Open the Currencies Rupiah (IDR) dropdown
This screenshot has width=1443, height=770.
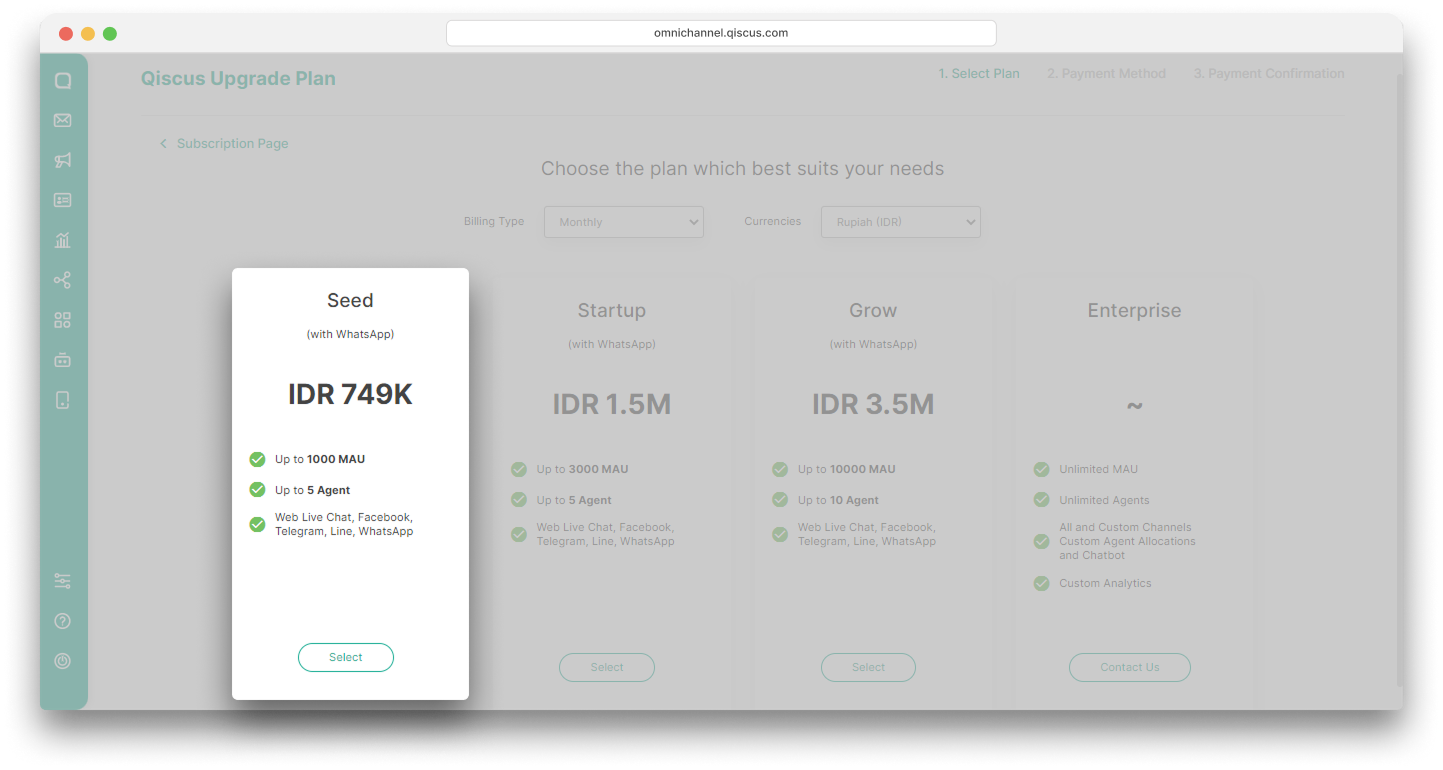(x=901, y=222)
